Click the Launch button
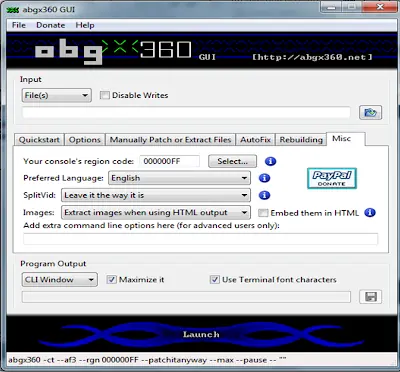 (x=201, y=334)
